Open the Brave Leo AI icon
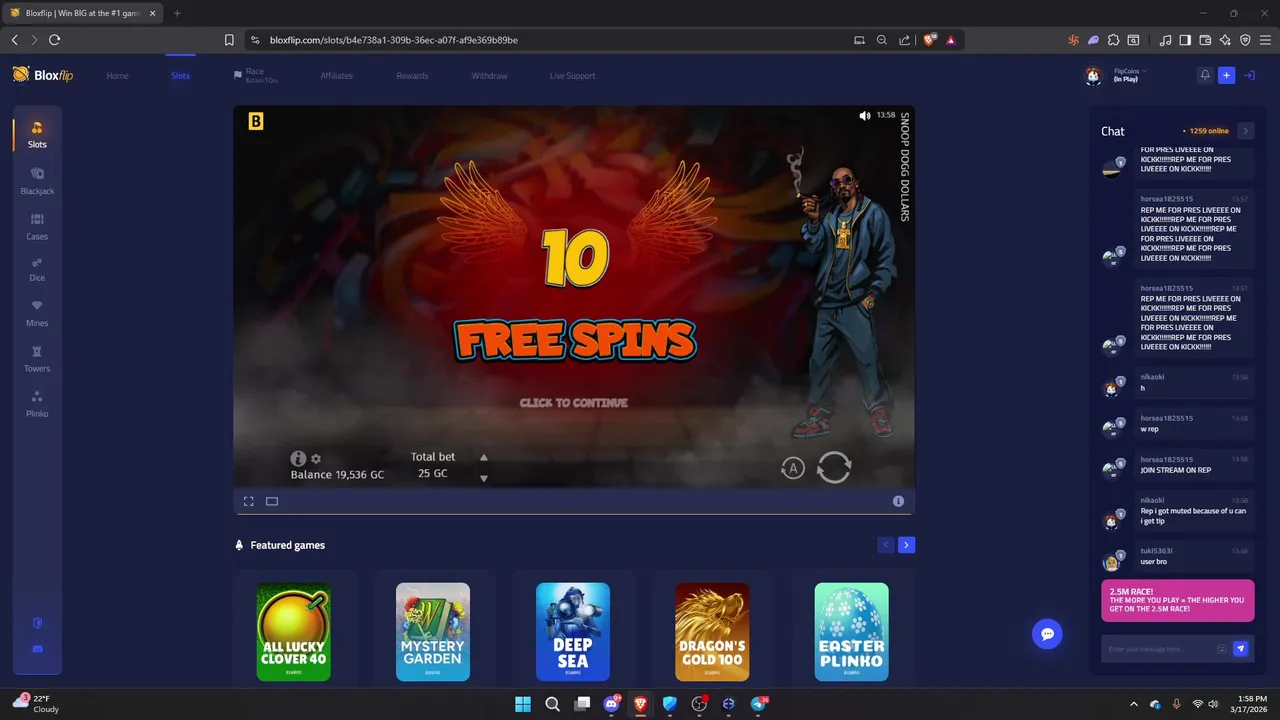1280x720 pixels. [1225, 40]
